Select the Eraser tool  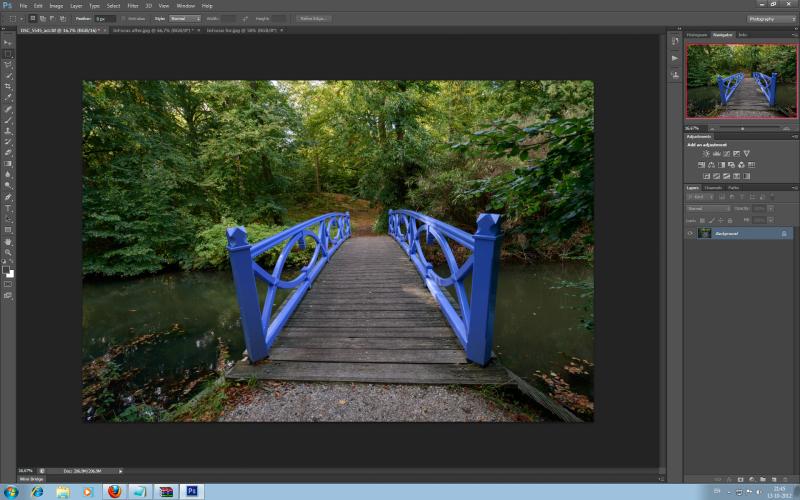8,153
